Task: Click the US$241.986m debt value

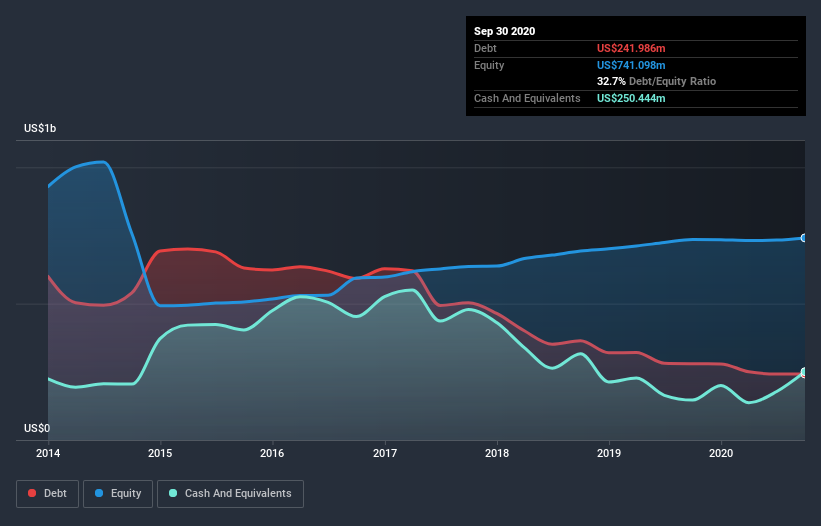Action: point(631,48)
